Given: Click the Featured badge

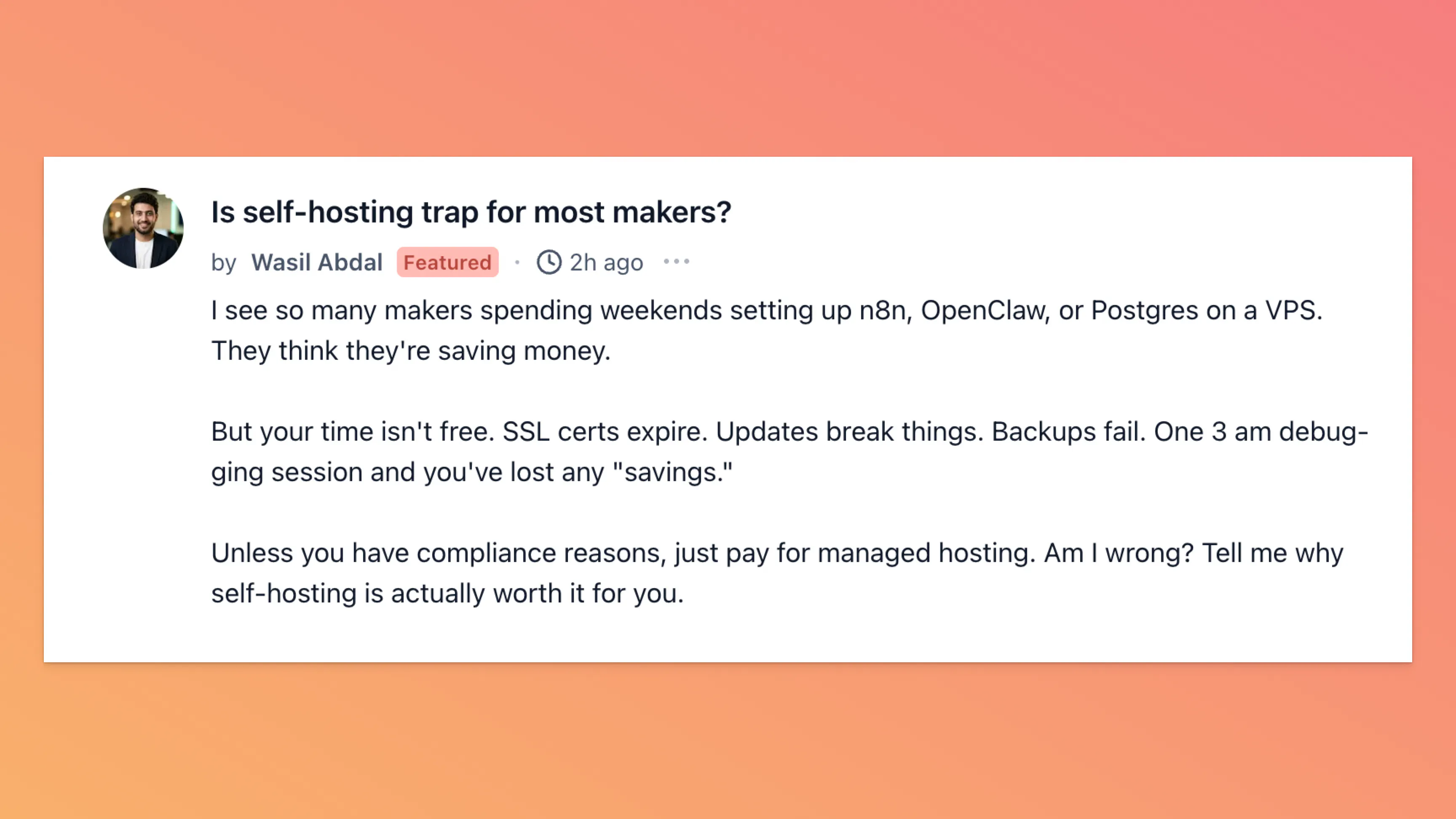Looking at the screenshot, I should (x=447, y=262).
